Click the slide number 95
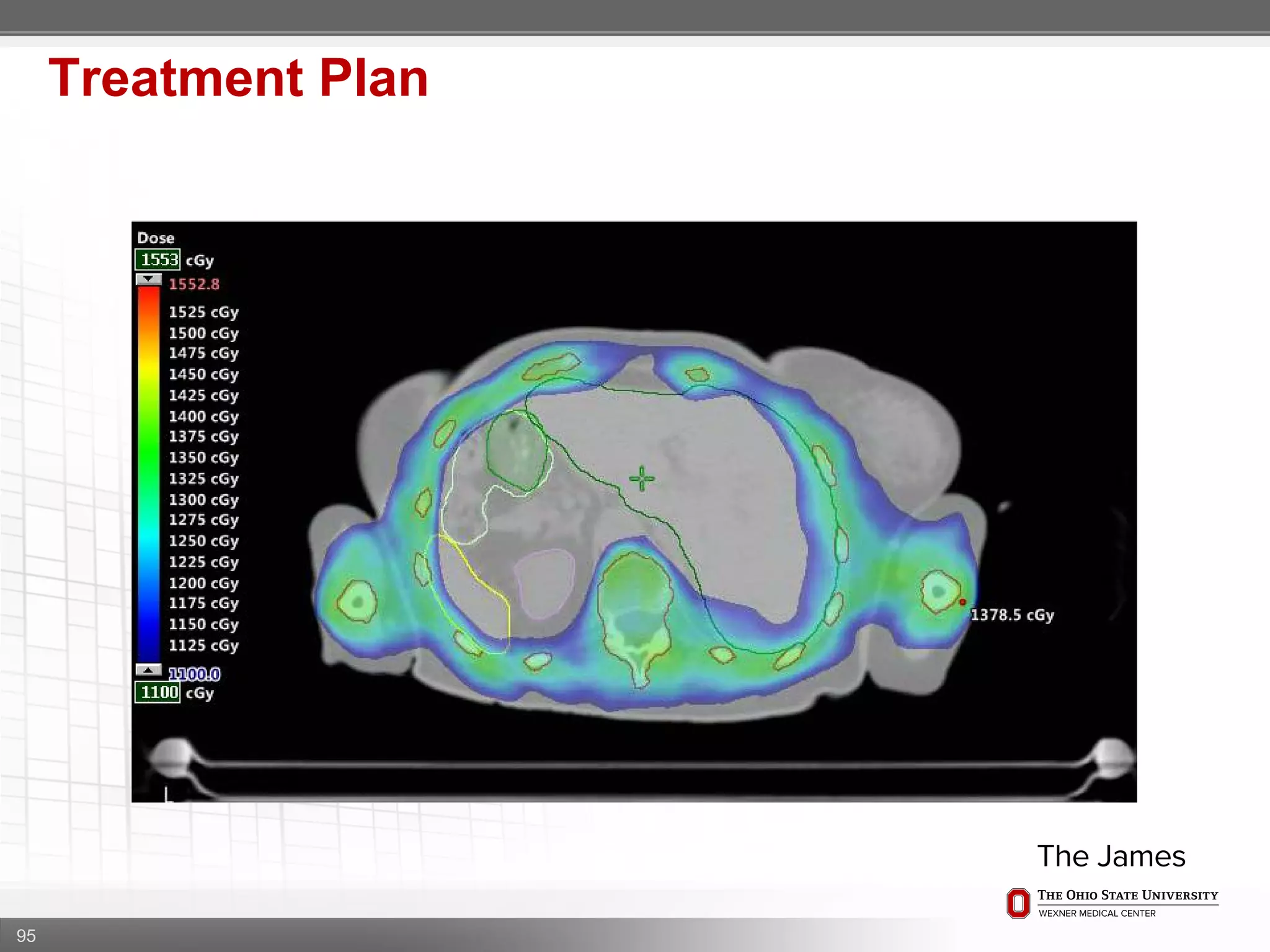 coord(26,936)
